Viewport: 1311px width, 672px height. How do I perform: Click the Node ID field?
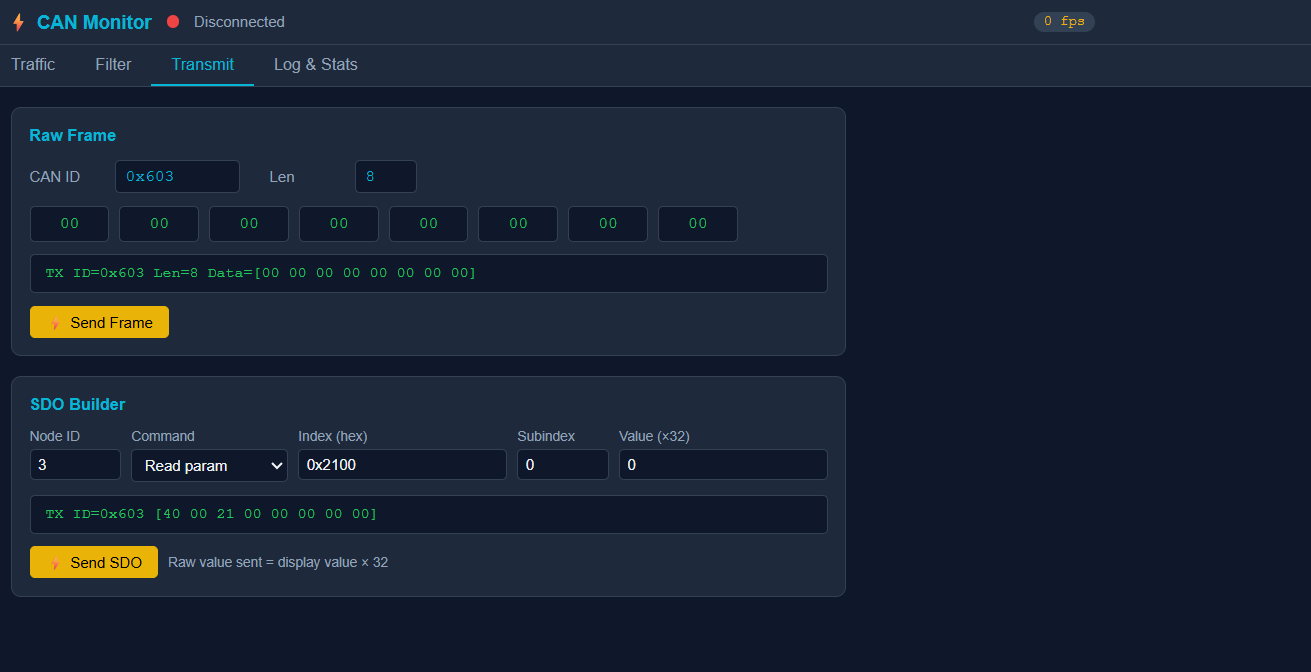pos(75,465)
